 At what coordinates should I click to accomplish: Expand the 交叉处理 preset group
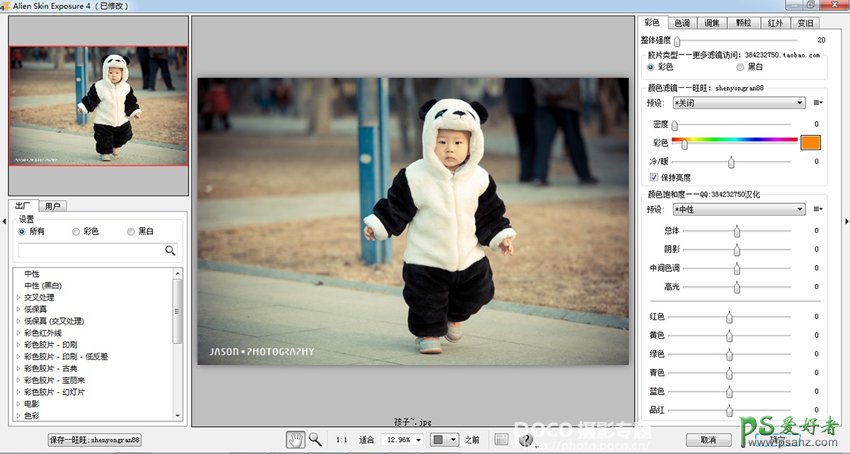[18, 297]
